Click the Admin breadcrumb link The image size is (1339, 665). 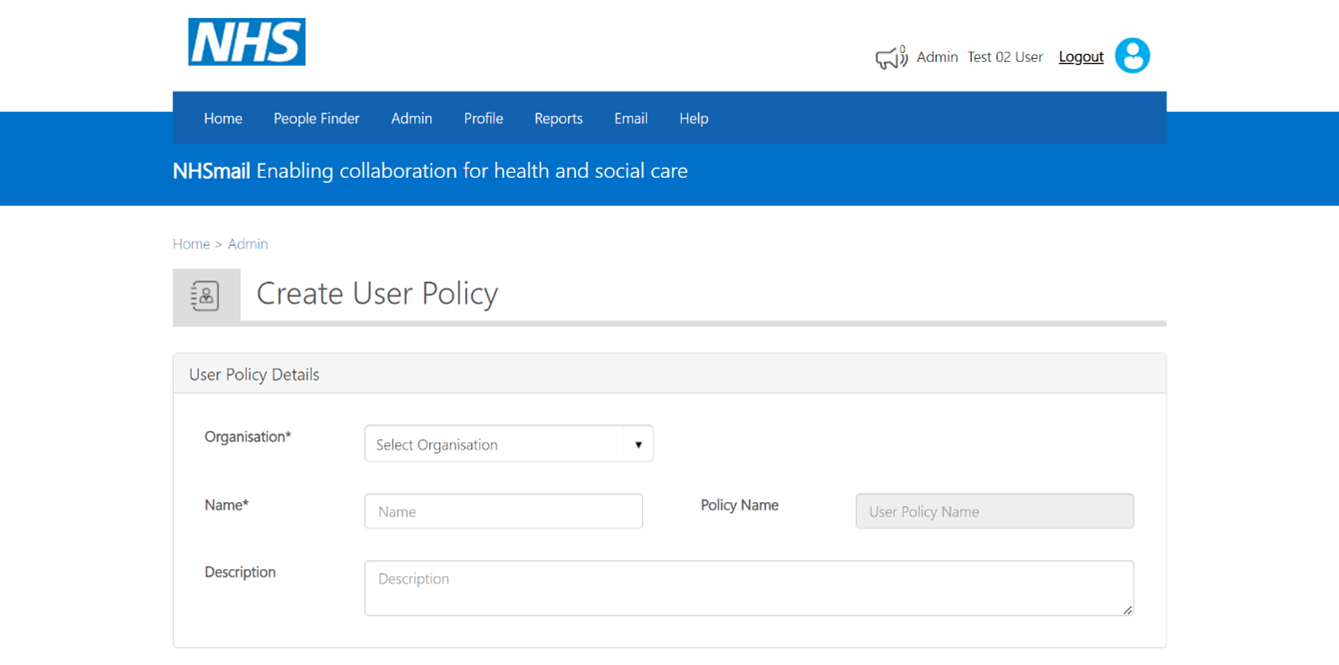[248, 244]
